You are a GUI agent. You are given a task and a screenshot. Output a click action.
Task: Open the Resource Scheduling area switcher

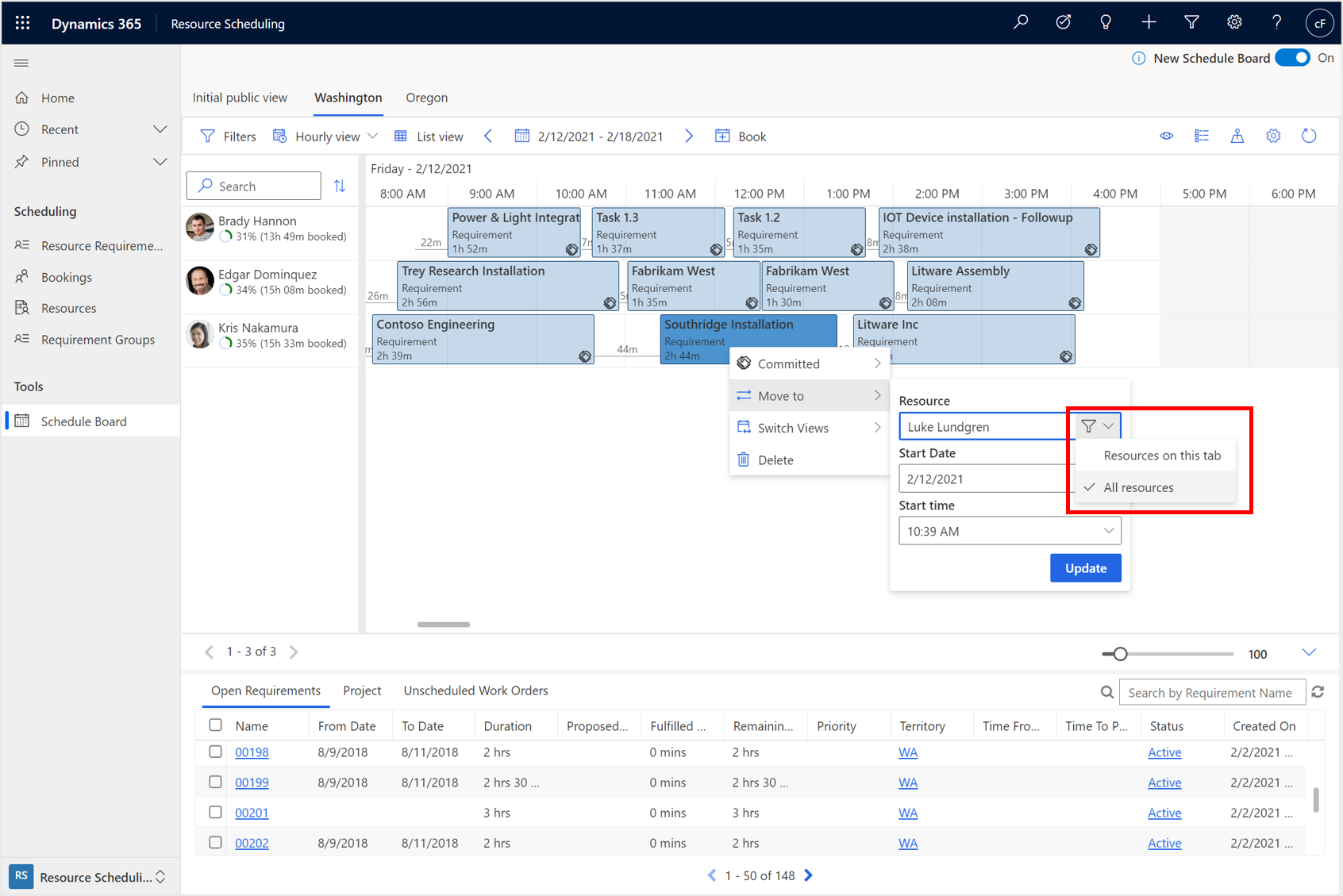click(90, 877)
